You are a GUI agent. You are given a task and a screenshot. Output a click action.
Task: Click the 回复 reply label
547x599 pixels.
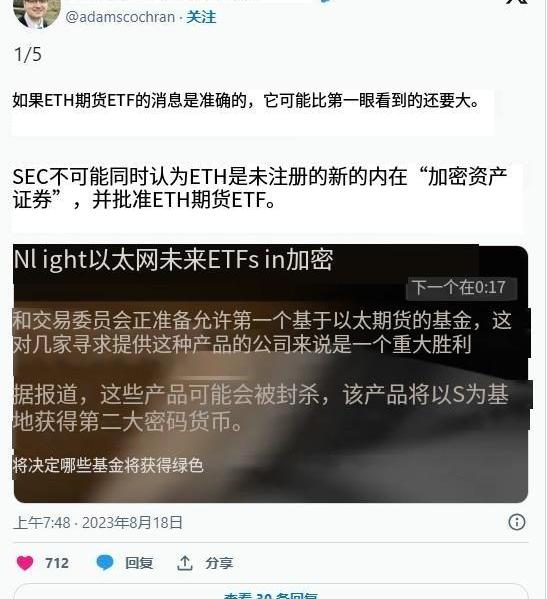139,563
